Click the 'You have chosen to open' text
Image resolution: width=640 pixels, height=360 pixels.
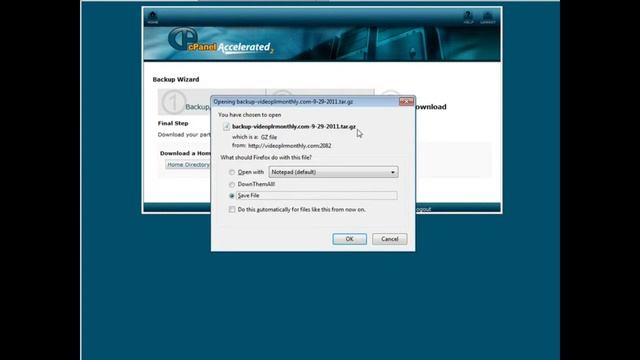pyautogui.click(x=249, y=115)
